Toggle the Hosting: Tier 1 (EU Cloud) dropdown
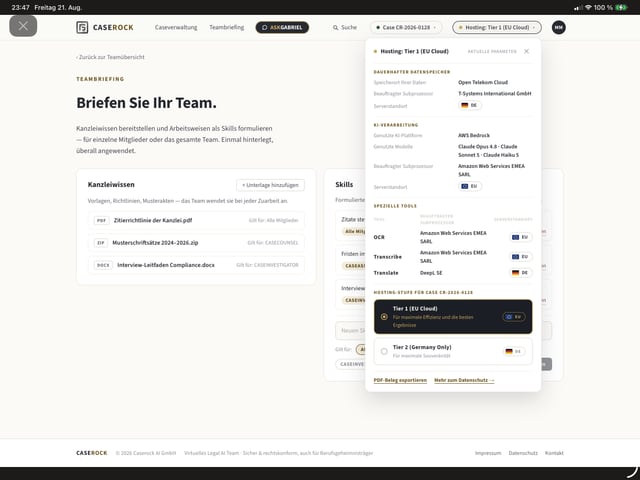 click(497, 27)
